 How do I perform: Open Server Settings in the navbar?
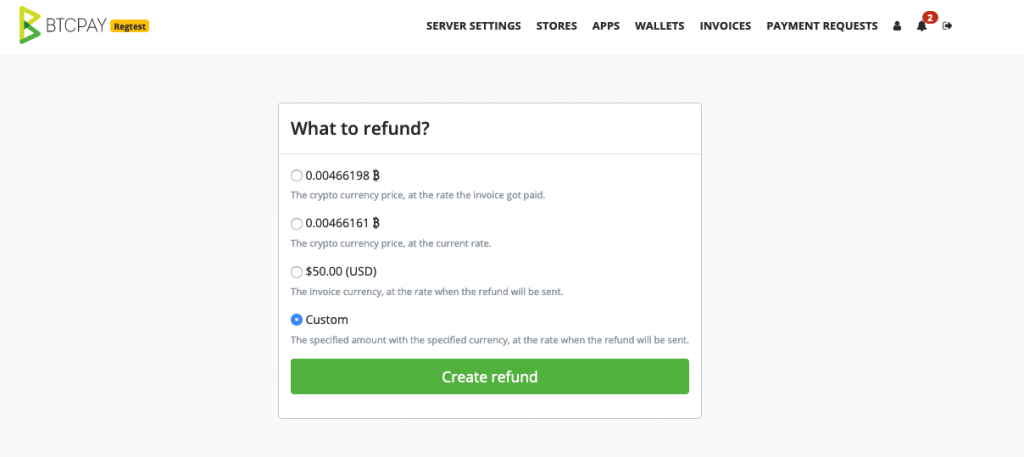point(473,26)
